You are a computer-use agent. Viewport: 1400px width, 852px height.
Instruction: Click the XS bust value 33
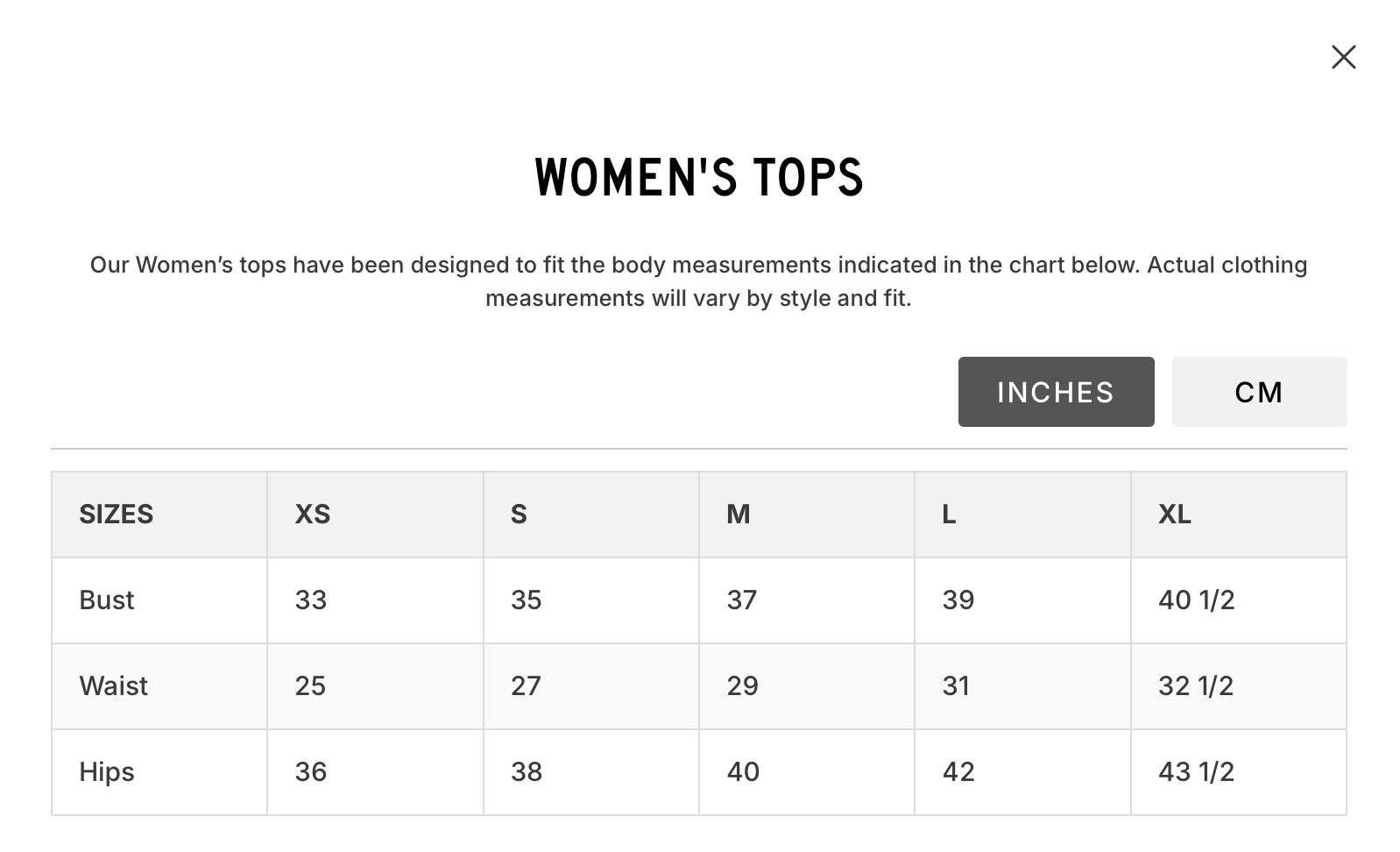point(311,600)
